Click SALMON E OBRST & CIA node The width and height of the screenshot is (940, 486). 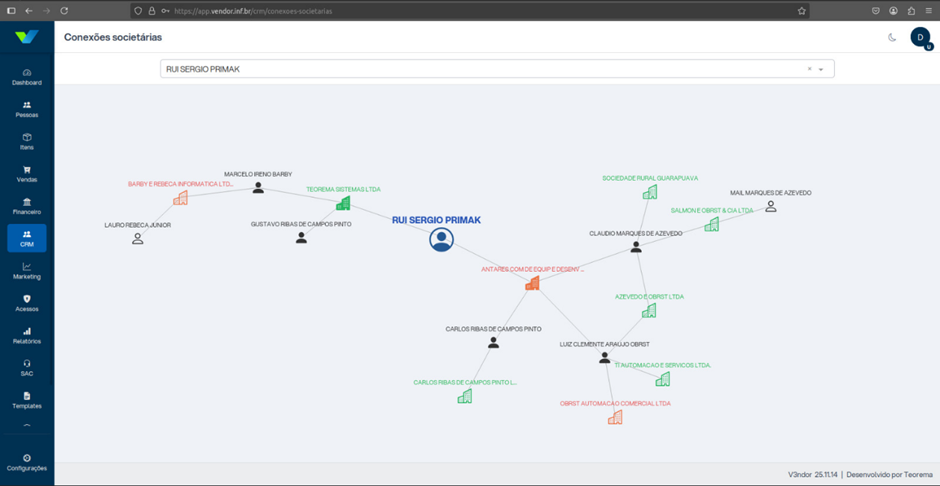(x=712, y=224)
